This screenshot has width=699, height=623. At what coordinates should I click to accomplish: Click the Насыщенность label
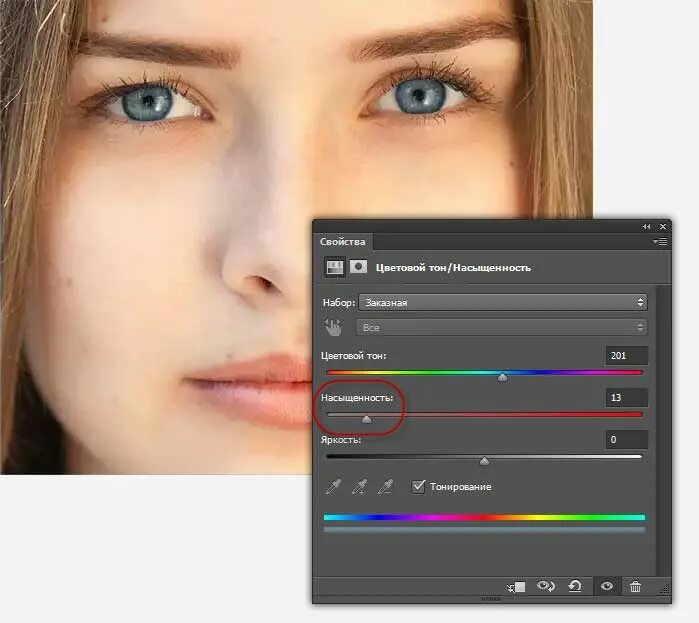click(357, 398)
